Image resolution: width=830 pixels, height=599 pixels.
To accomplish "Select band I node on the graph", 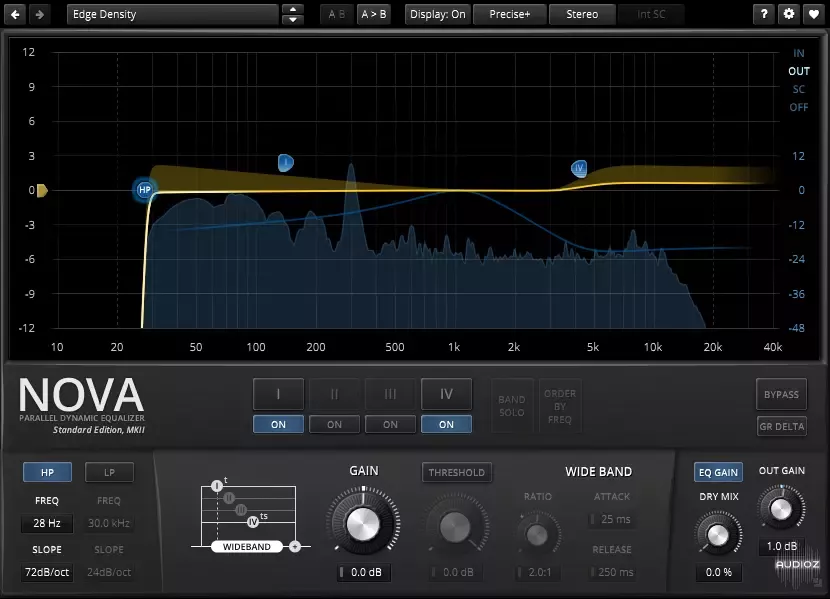I will [285, 162].
